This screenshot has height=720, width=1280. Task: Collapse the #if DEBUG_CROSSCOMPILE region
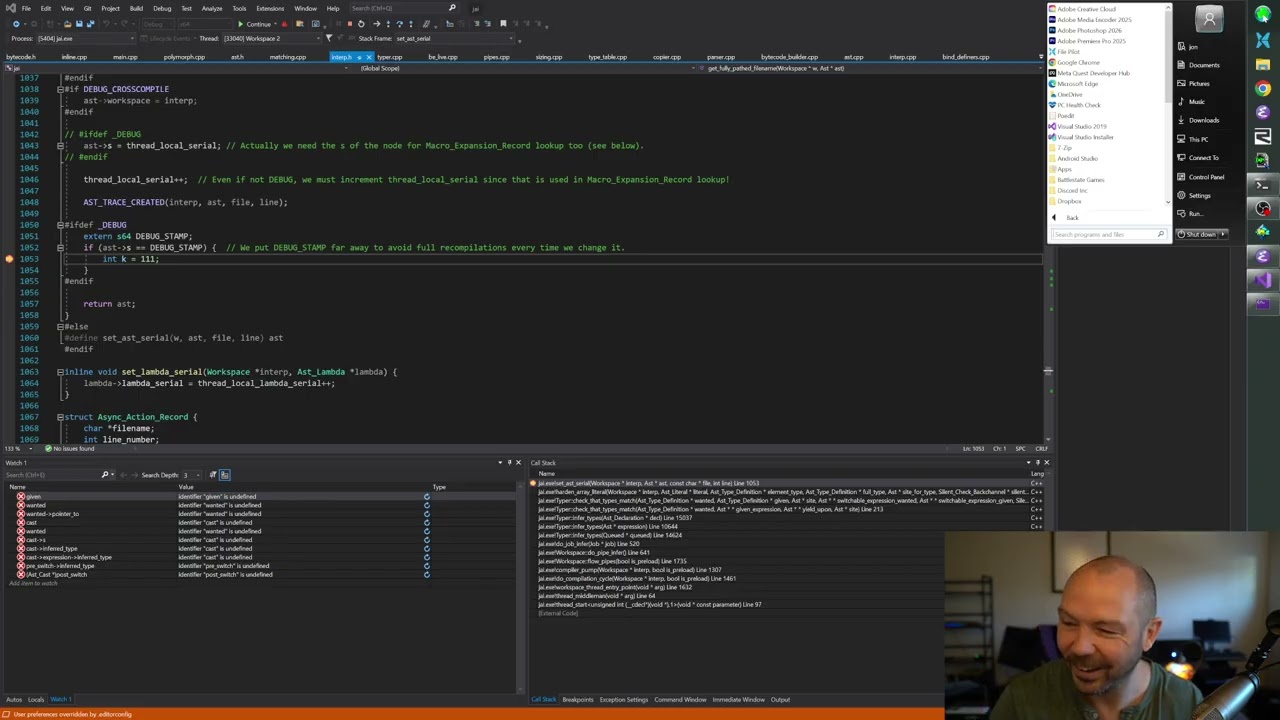point(60,89)
